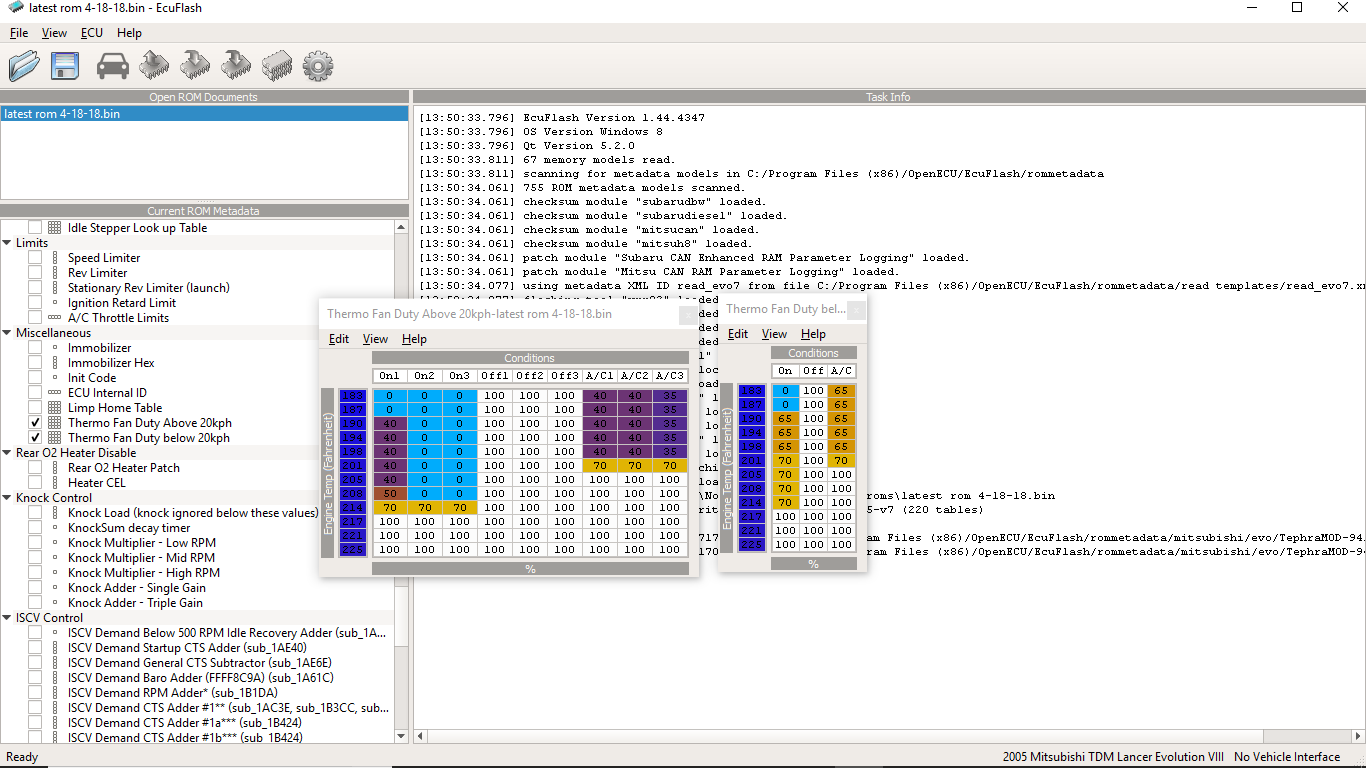Click the stacked chips icon in the toolbar
The image size is (1366, 768).
[276, 66]
